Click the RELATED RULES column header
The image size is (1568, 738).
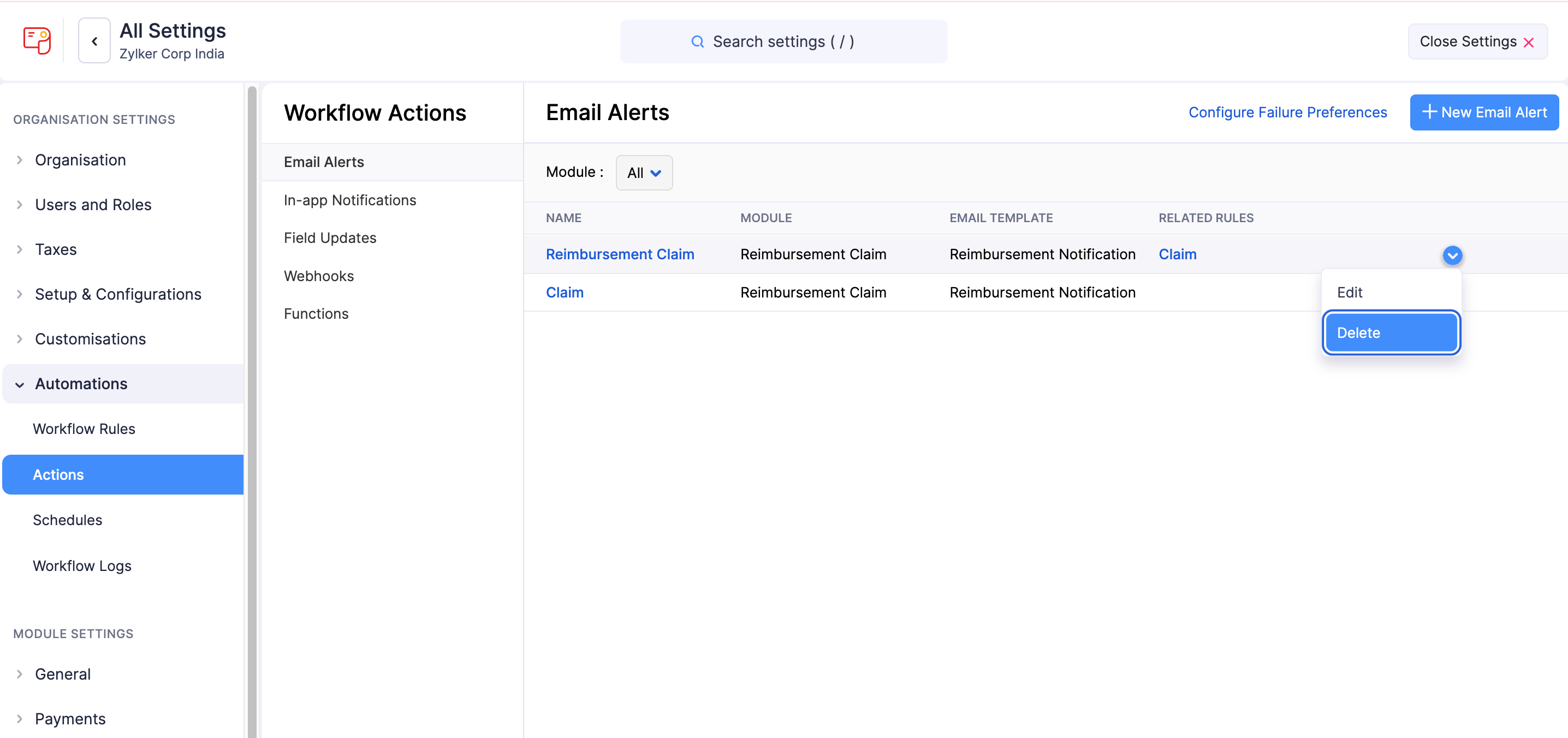(x=1205, y=218)
